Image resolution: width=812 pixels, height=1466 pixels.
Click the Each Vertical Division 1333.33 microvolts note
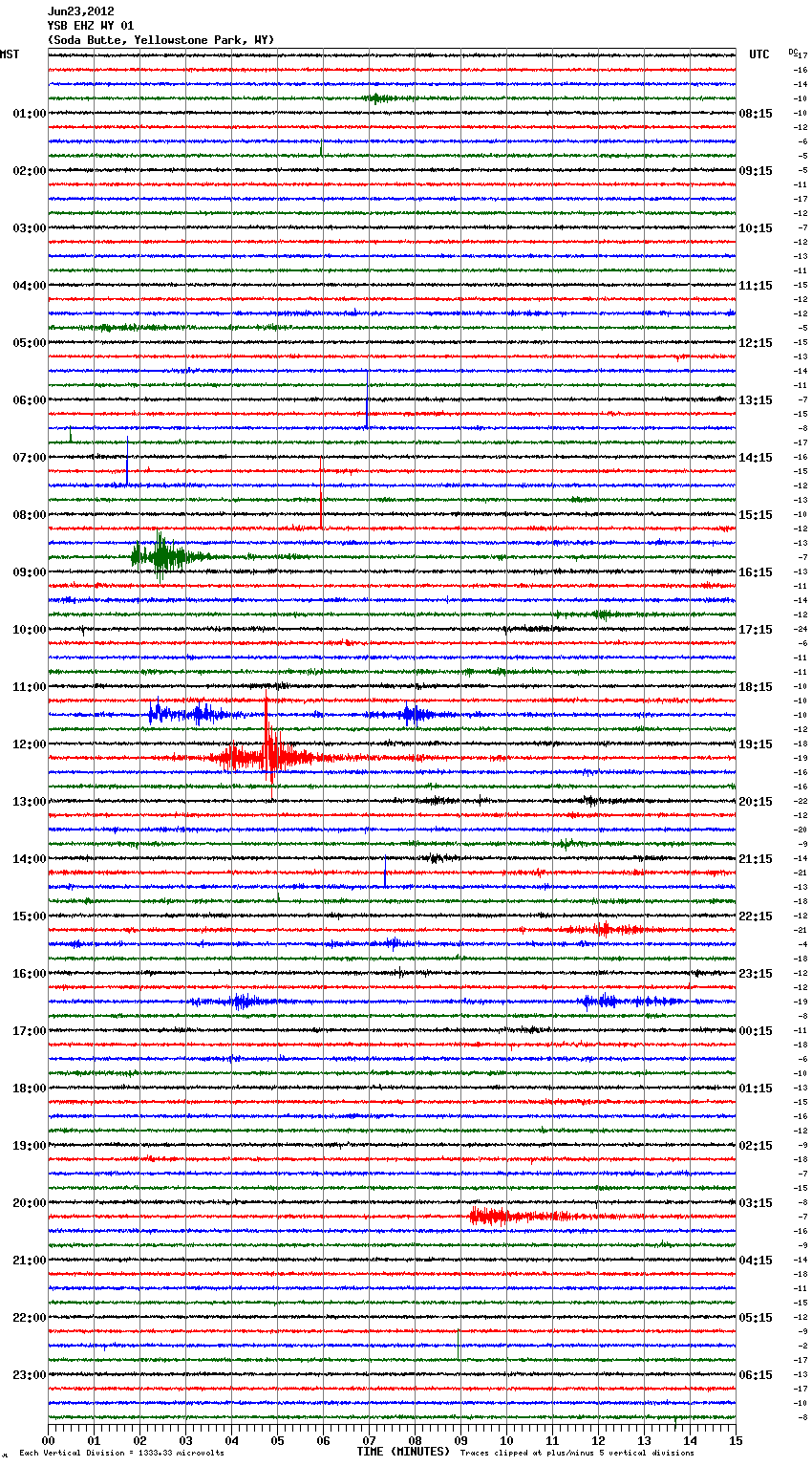click(121, 1454)
